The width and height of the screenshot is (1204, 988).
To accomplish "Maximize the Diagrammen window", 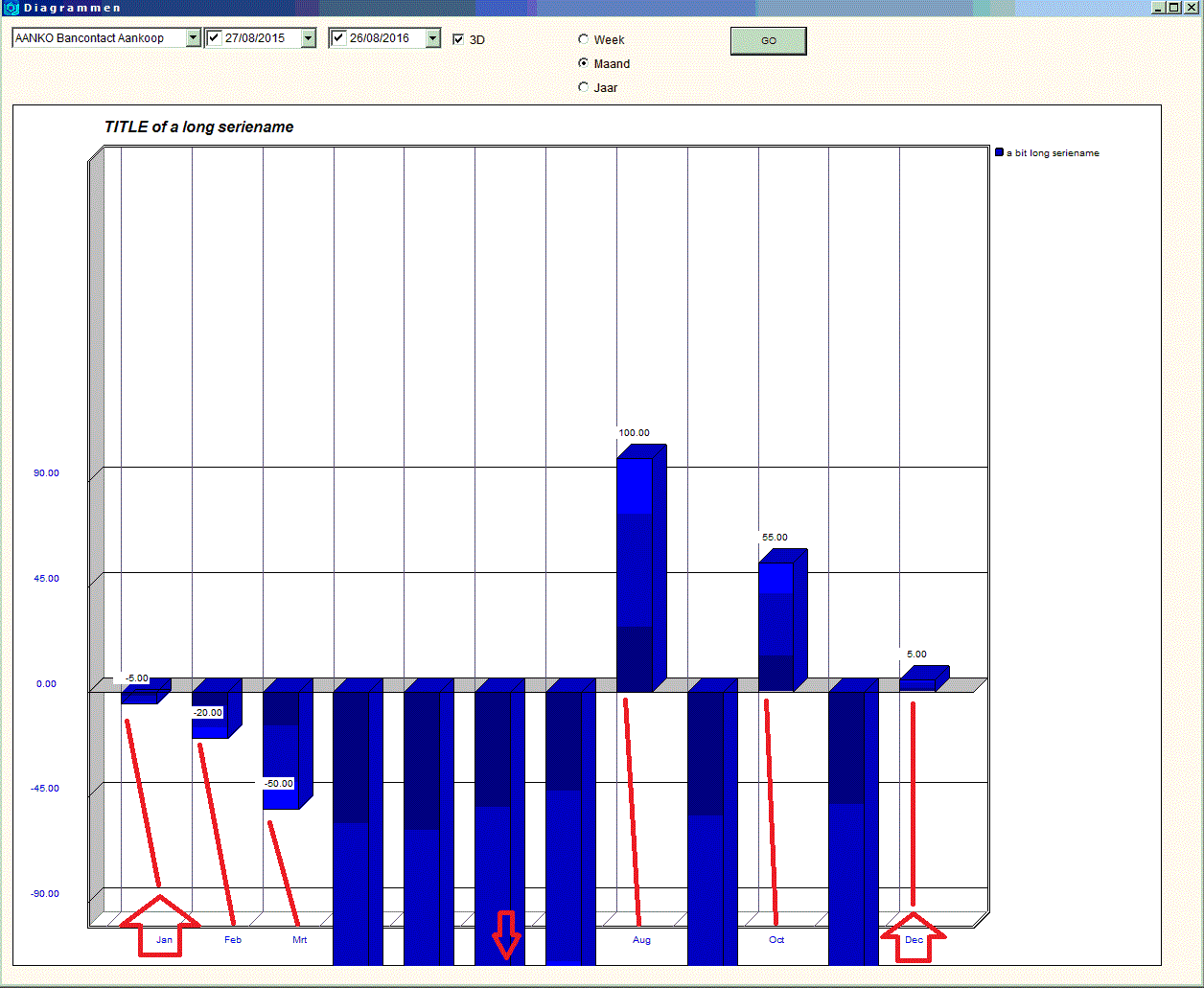I will click(1173, 7).
